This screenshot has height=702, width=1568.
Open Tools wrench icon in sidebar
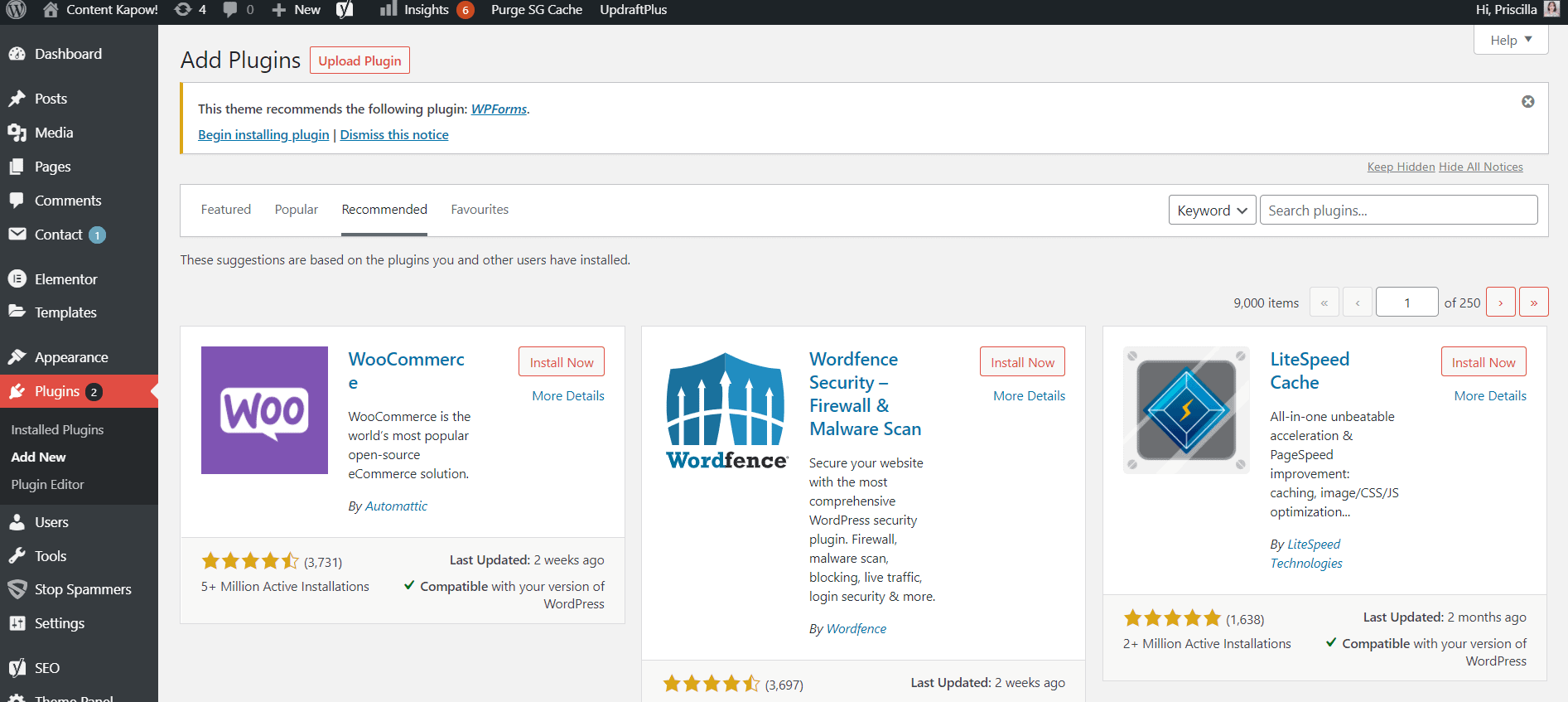click(x=17, y=556)
